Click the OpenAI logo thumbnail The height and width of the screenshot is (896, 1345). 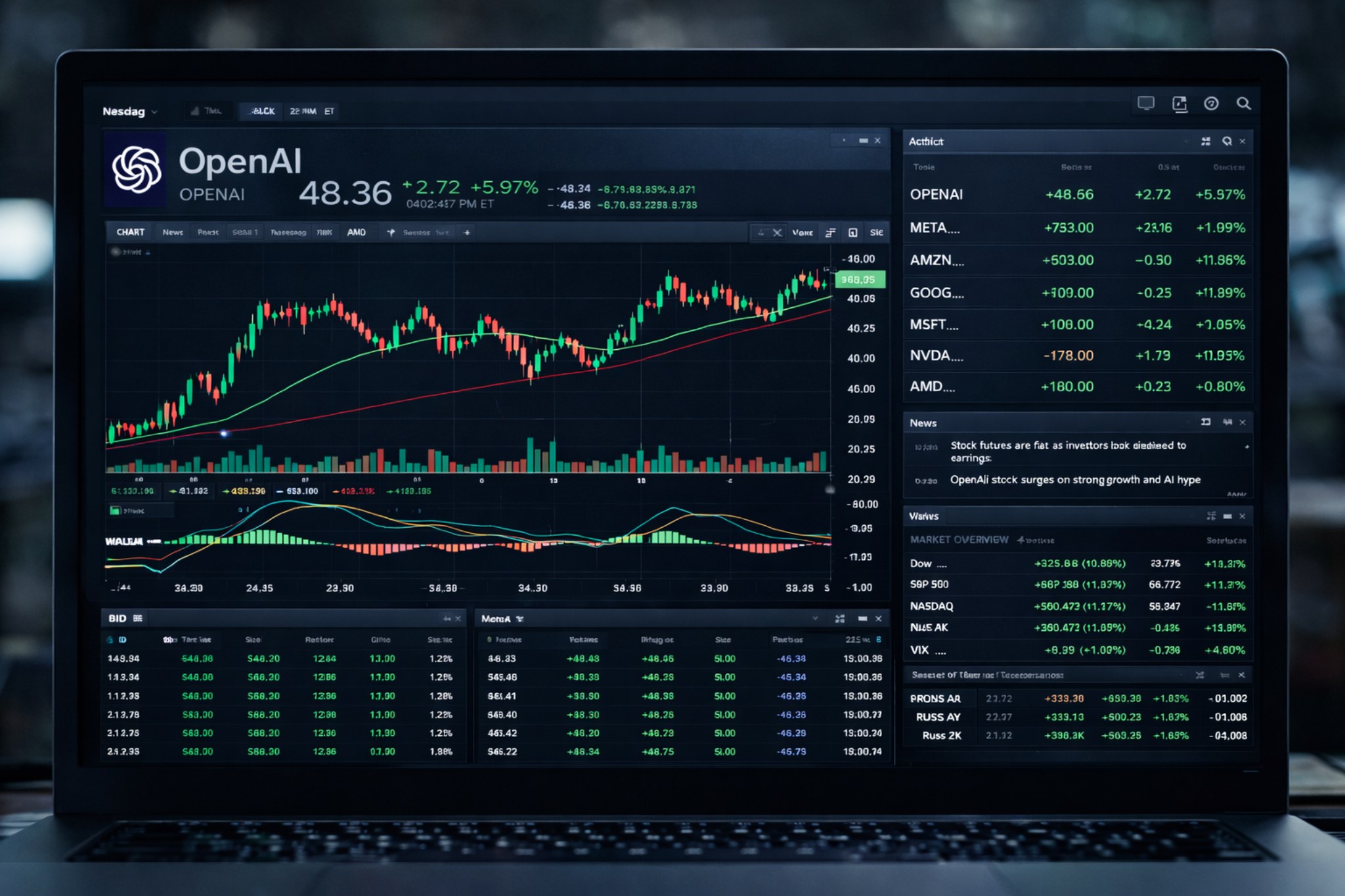(136, 169)
